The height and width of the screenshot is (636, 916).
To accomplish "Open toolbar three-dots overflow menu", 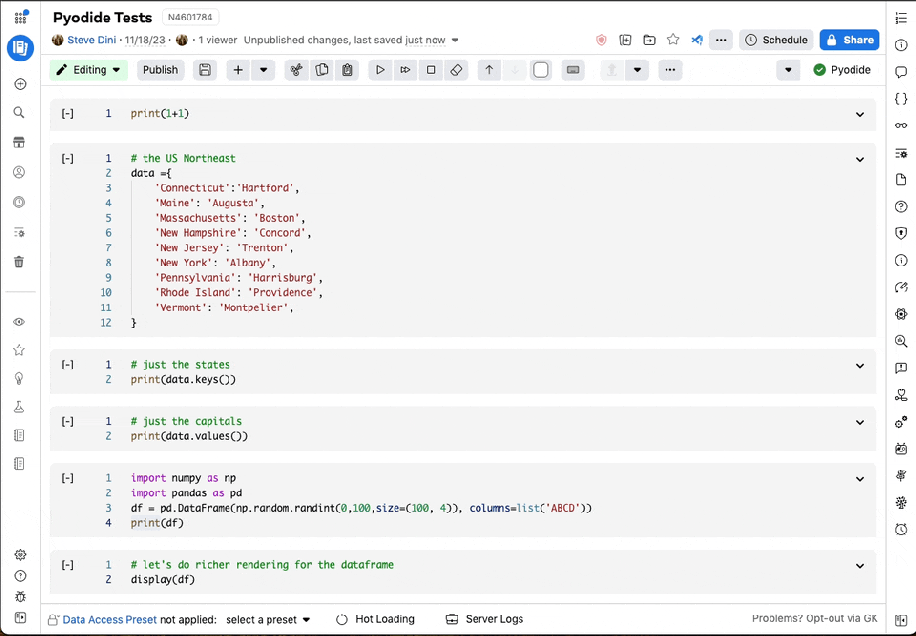I will point(670,70).
